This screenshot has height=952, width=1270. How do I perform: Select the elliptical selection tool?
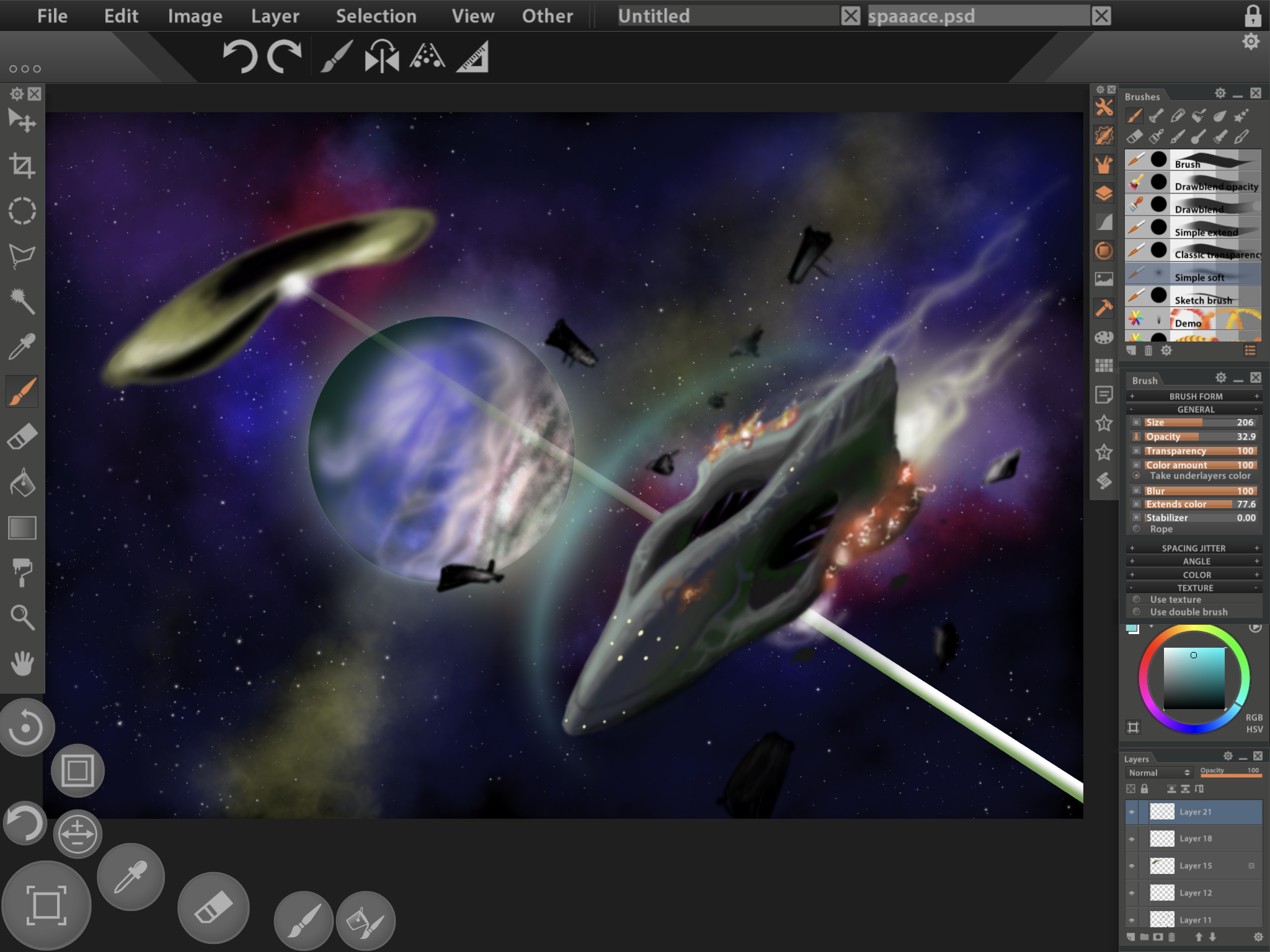(22, 211)
